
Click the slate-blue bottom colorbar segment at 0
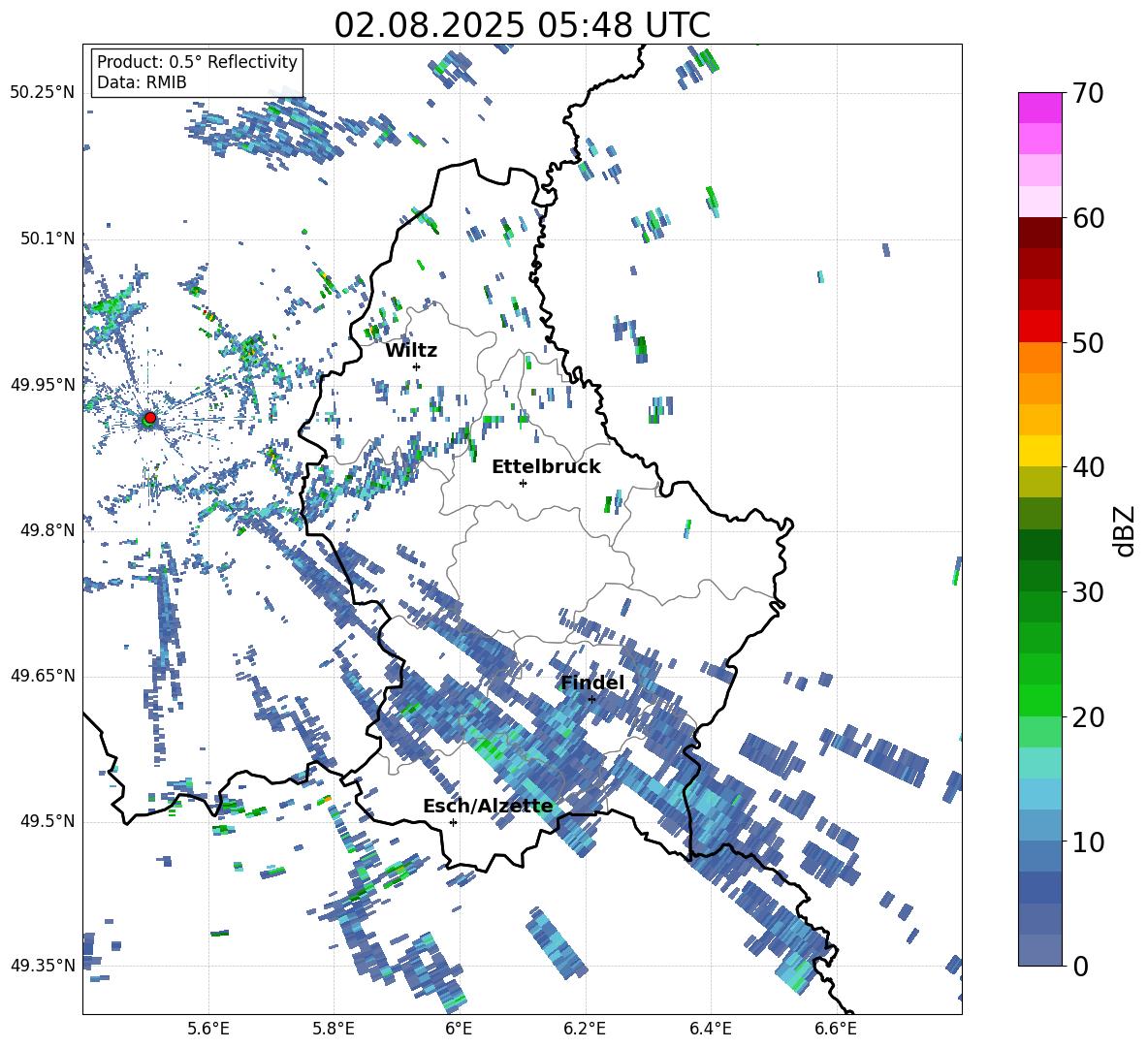tap(1039, 950)
